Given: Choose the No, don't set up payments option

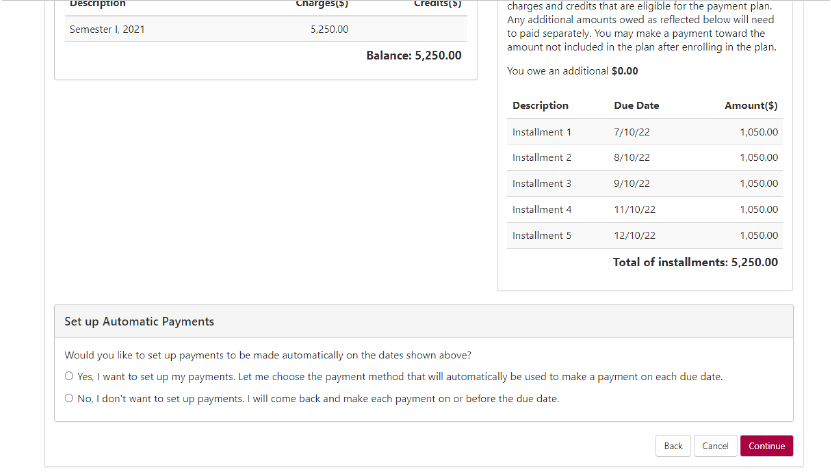Looking at the screenshot, I should (69, 399).
